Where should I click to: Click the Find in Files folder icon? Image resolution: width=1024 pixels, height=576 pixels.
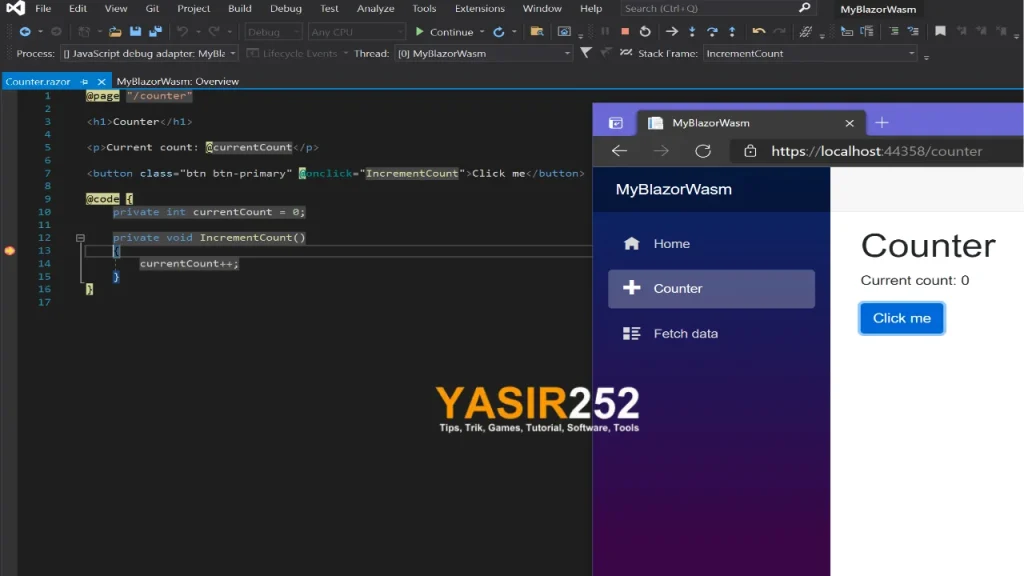(537, 31)
